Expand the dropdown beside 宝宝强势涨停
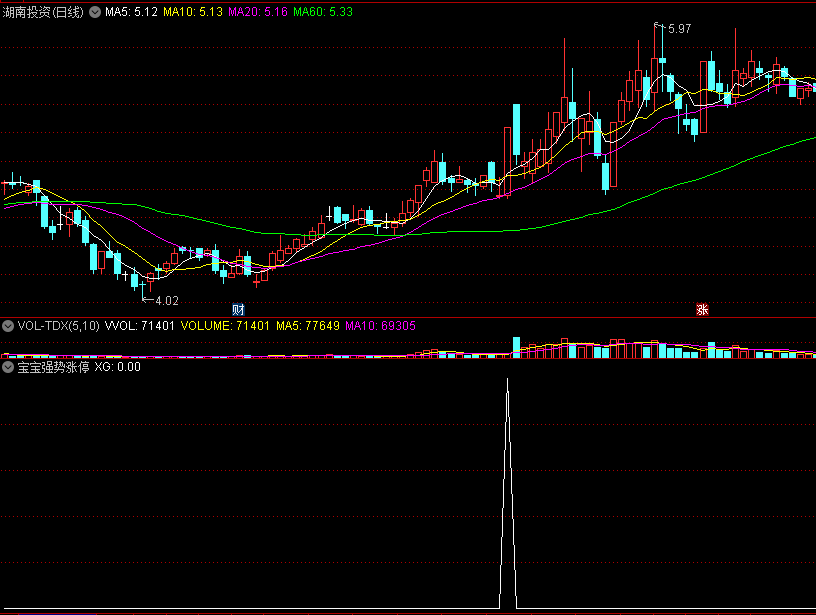The width and height of the screenshot is (816, 615). pos(8,367)
